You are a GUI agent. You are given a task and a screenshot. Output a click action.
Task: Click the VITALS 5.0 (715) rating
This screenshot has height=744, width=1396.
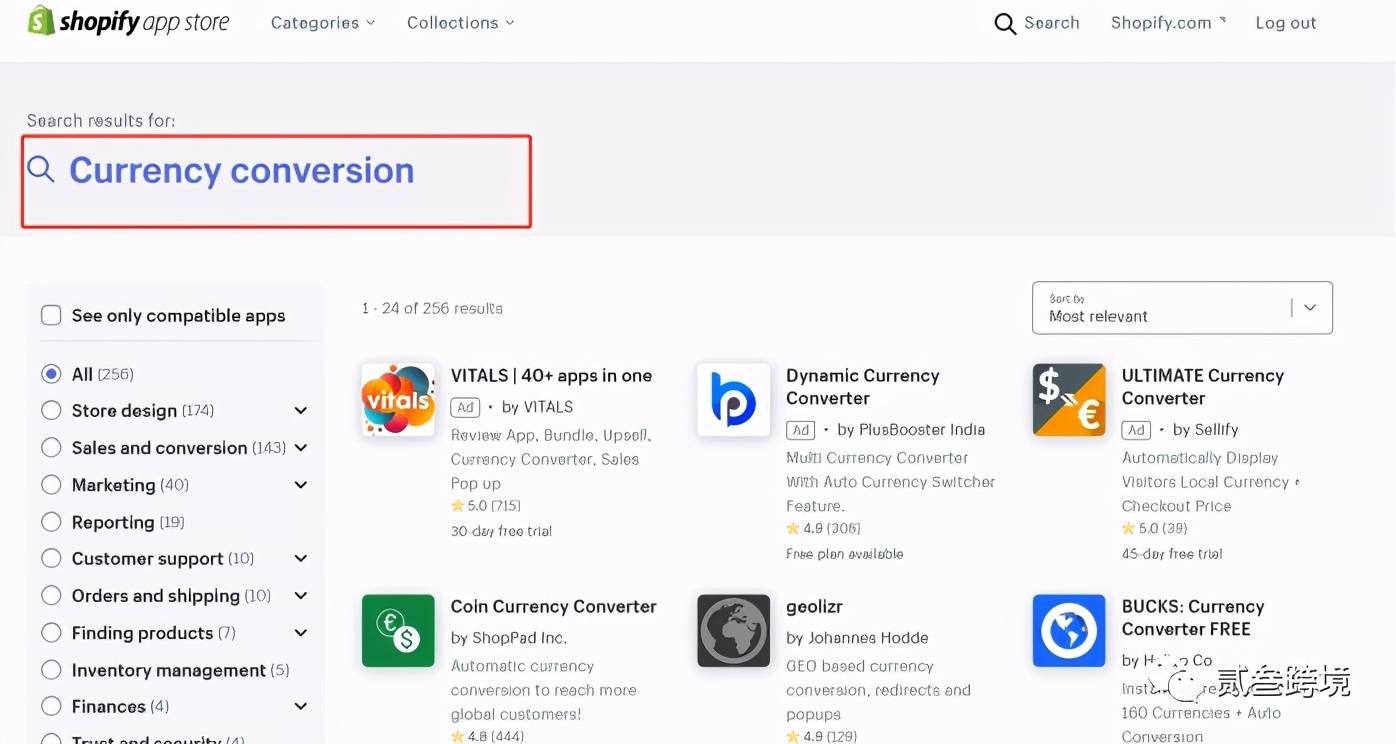click(x=486, y=506)
